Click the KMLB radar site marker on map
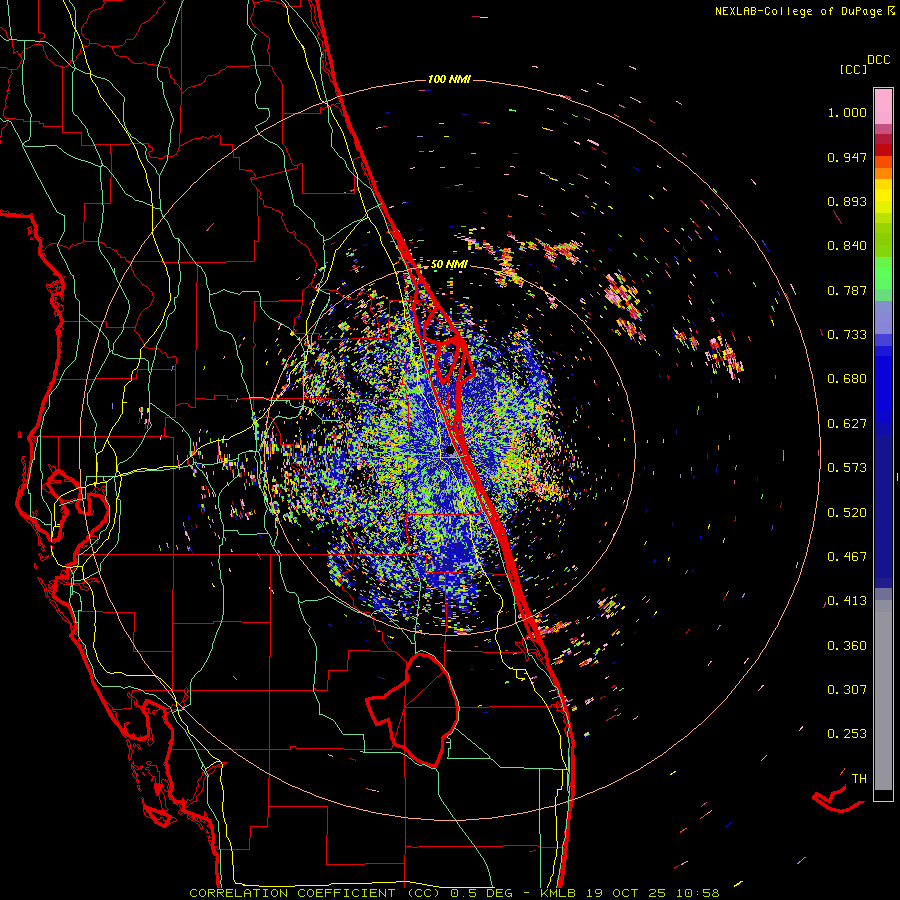Viewport: 900px width, 900px height. click(x=451, y=452)
